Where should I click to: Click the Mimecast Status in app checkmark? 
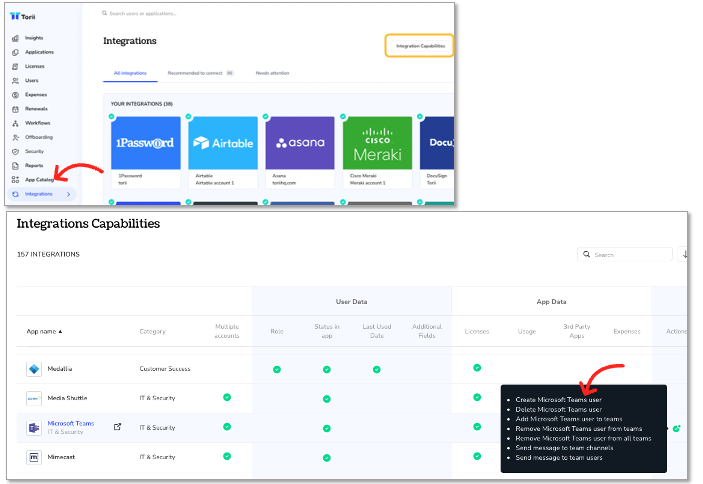point(327,458)
